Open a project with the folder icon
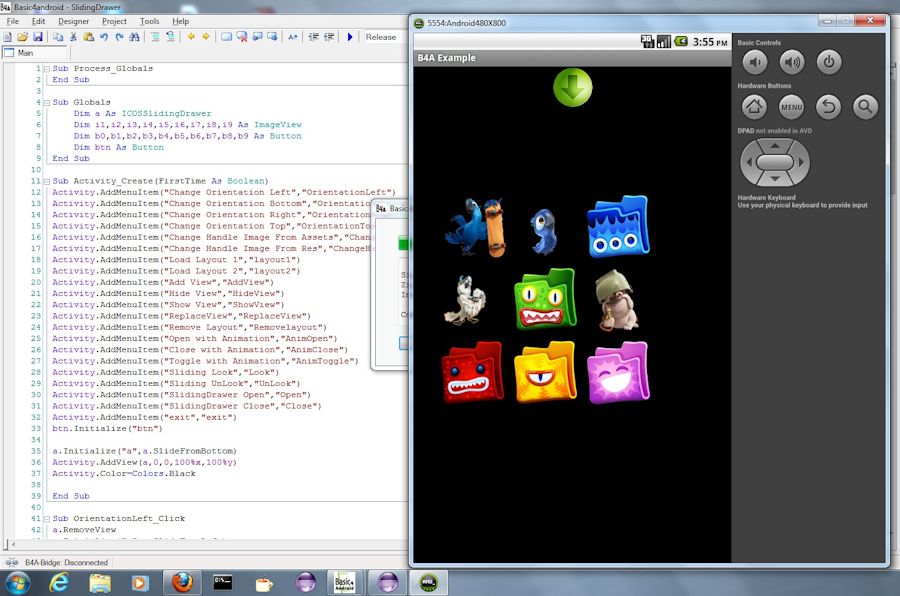The height and width of the screenshot is (596, 900). 22,37
